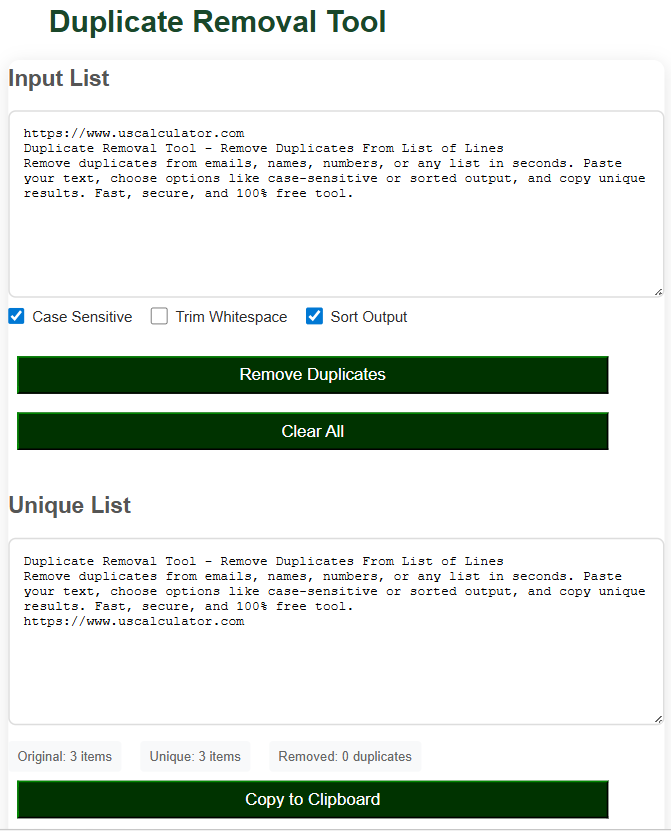Copy results with Copy to Clipboard
This screenshot has width=671, height=831.
(313, 799)
